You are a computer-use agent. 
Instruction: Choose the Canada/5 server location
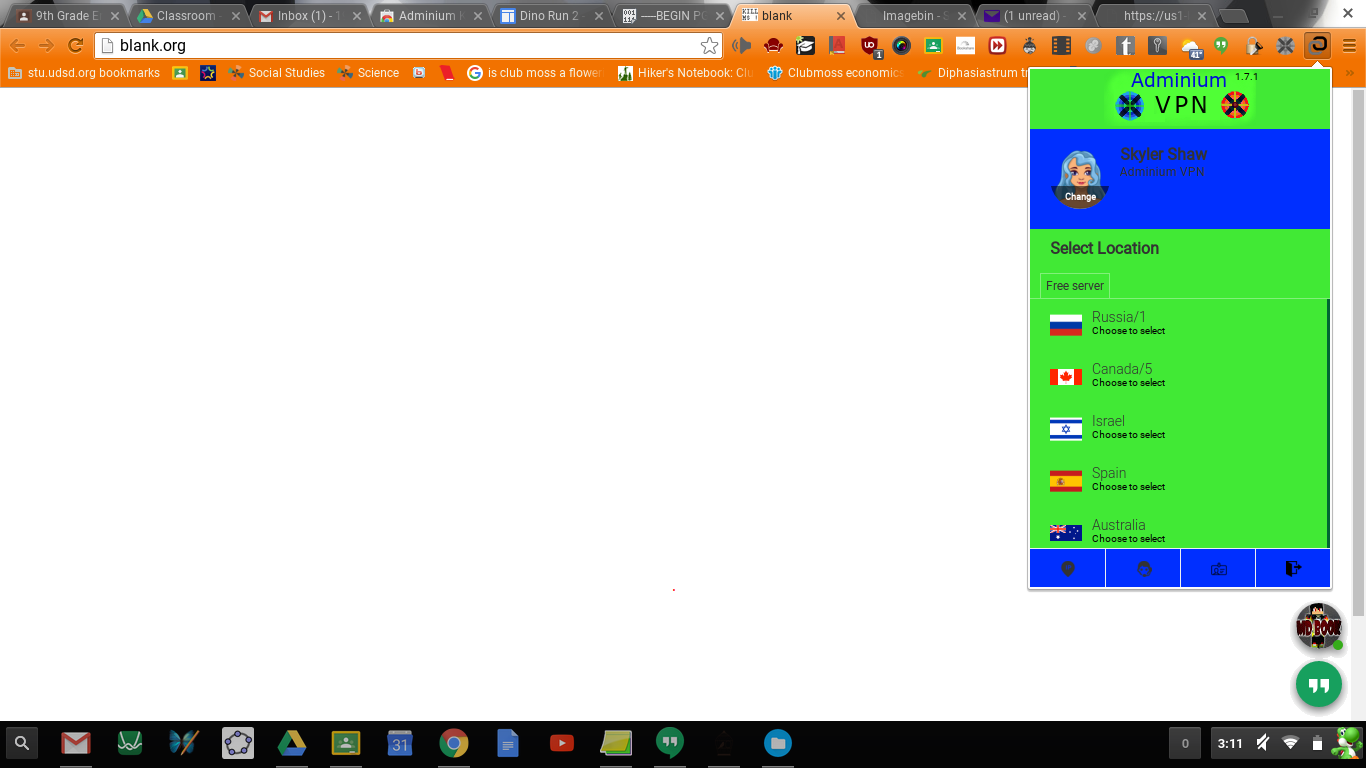tap(1178, 375)
